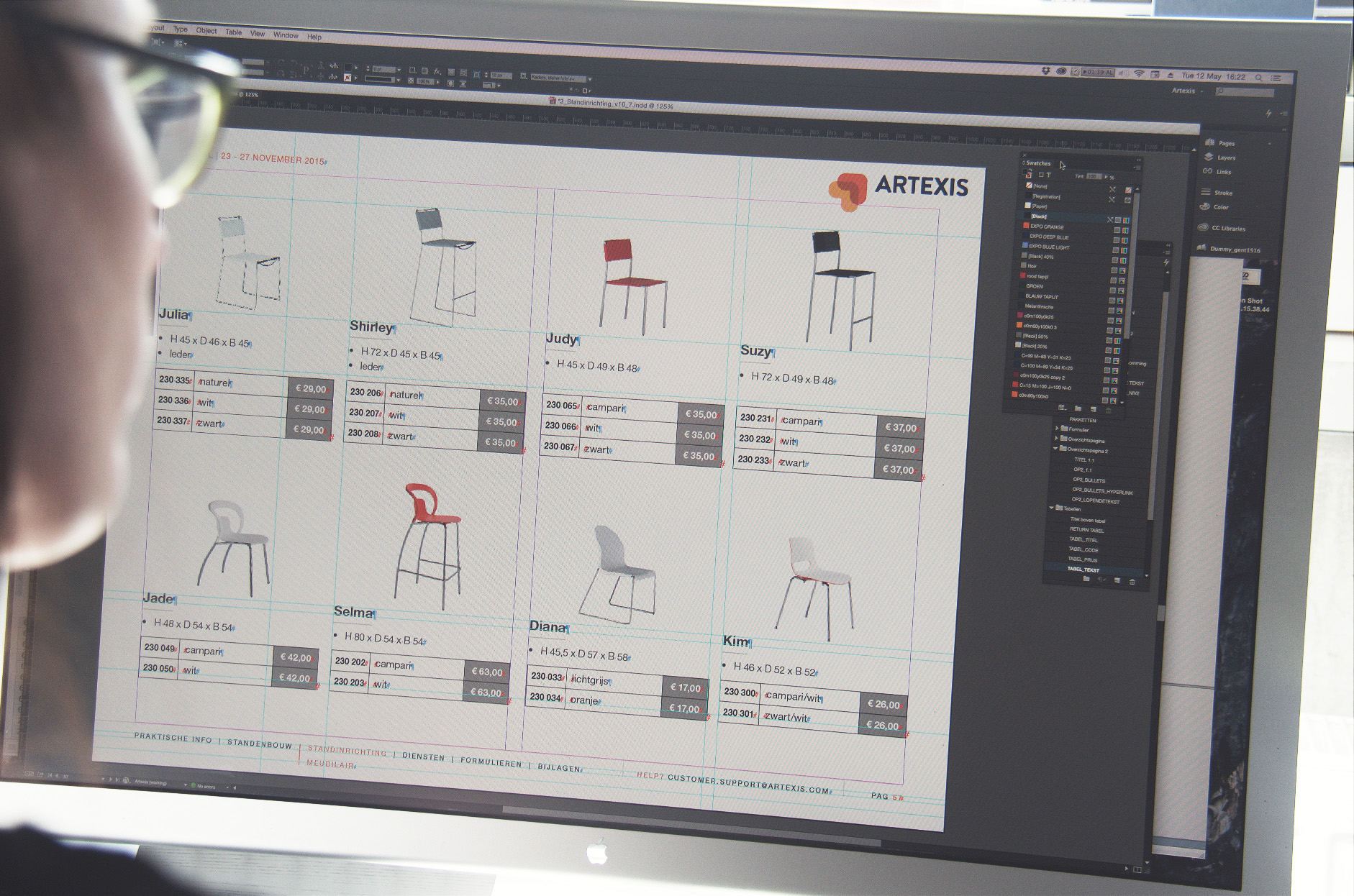The image size is (1354, 896).
Task: Click the fx effects icon in the control bar
Action: click(437, 71)
